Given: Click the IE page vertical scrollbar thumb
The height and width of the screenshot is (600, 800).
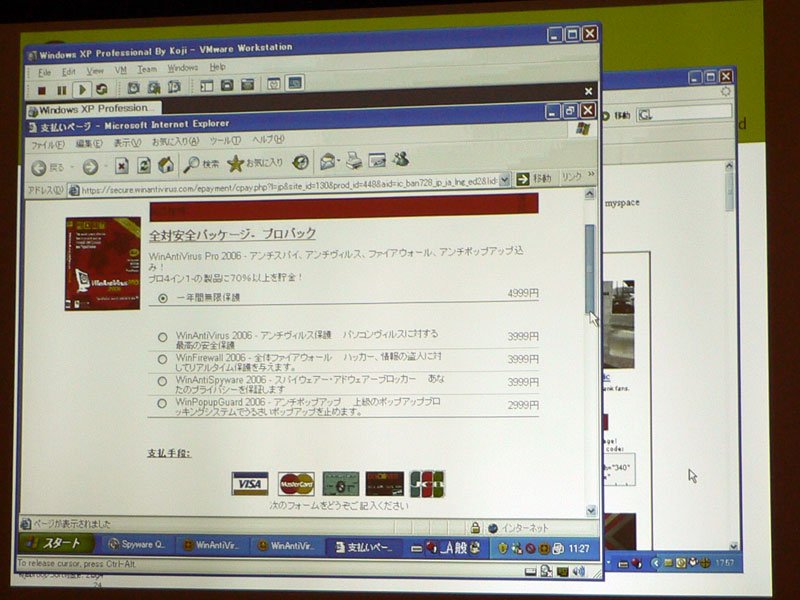Looking at the screenshot, I should coord(590,268).
